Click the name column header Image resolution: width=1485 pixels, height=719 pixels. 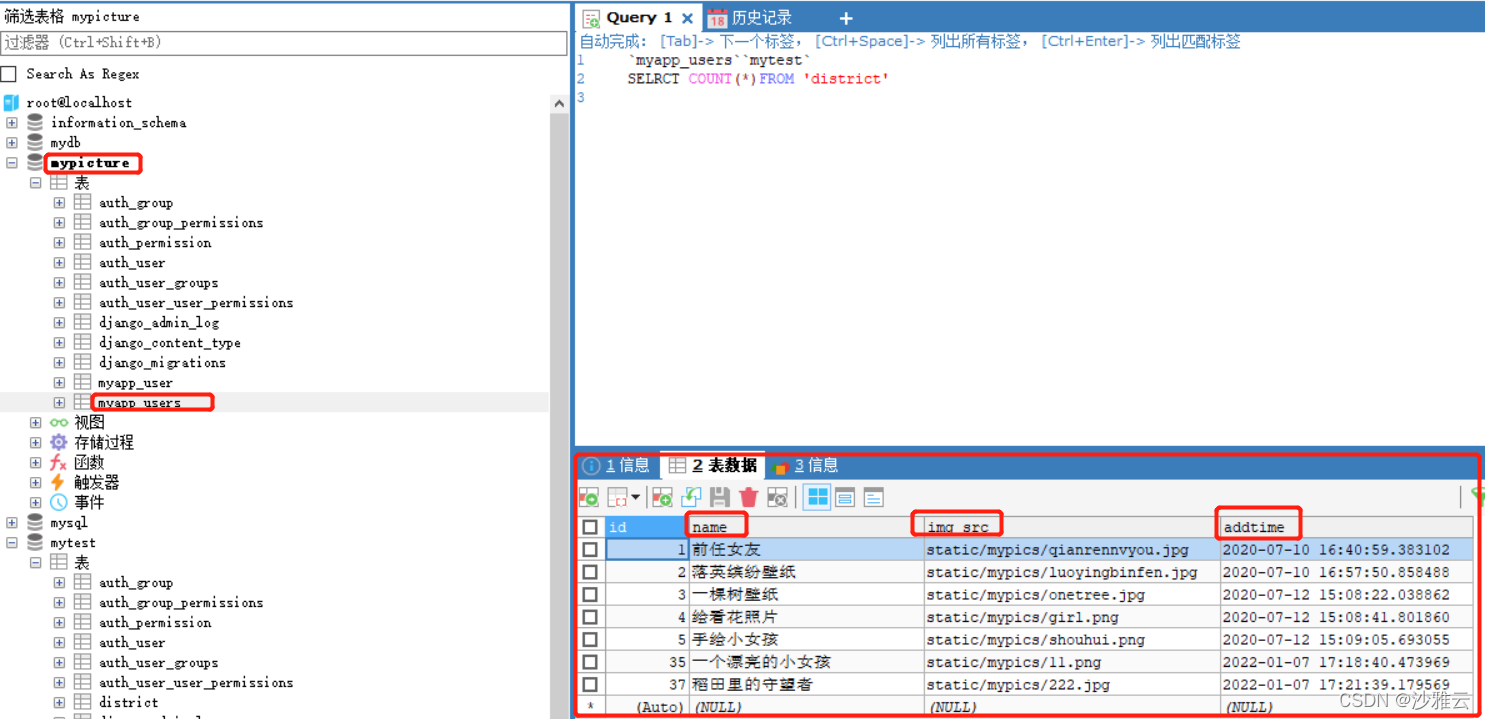click(x=805, y=527)
